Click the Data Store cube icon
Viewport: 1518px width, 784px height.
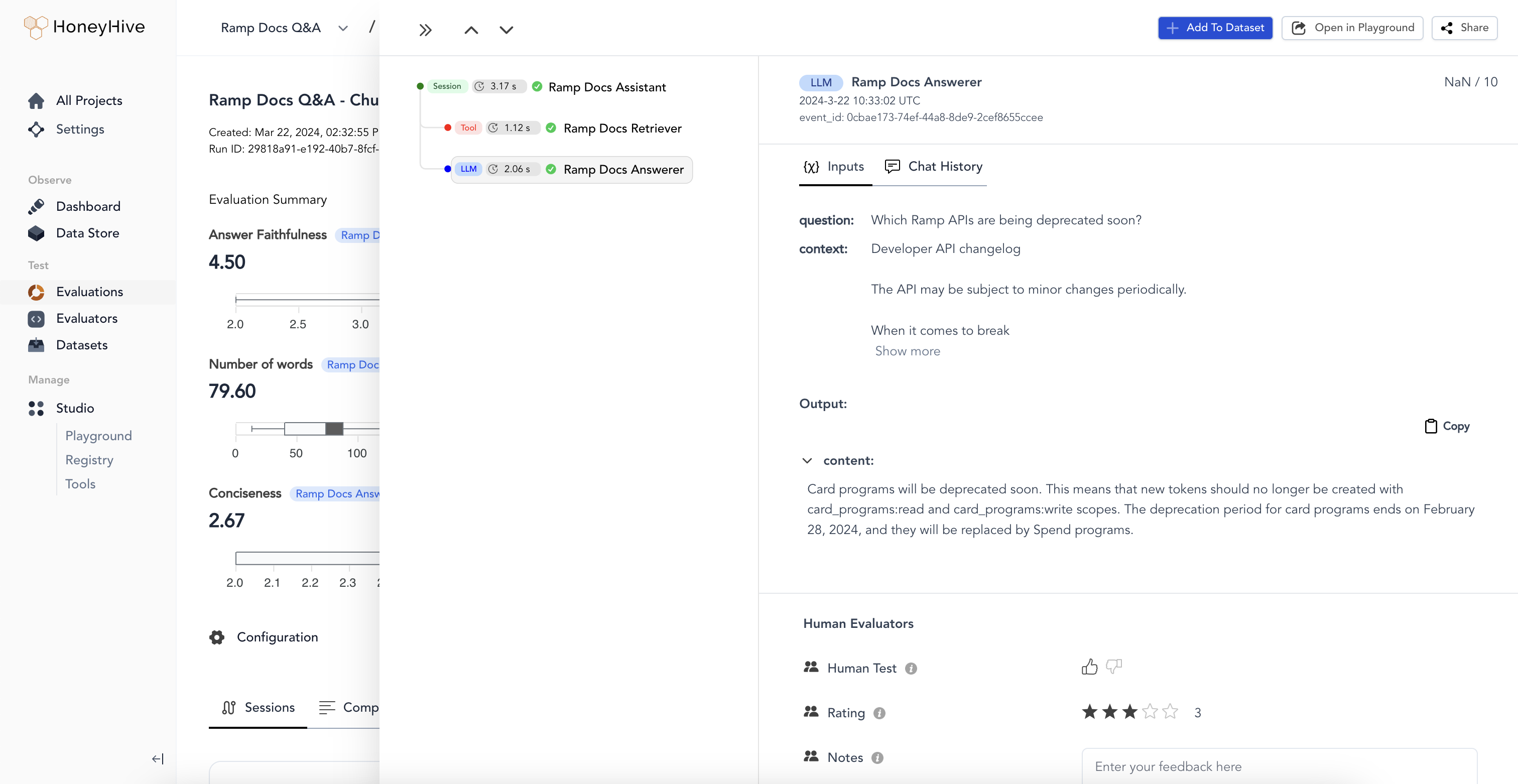36,233
